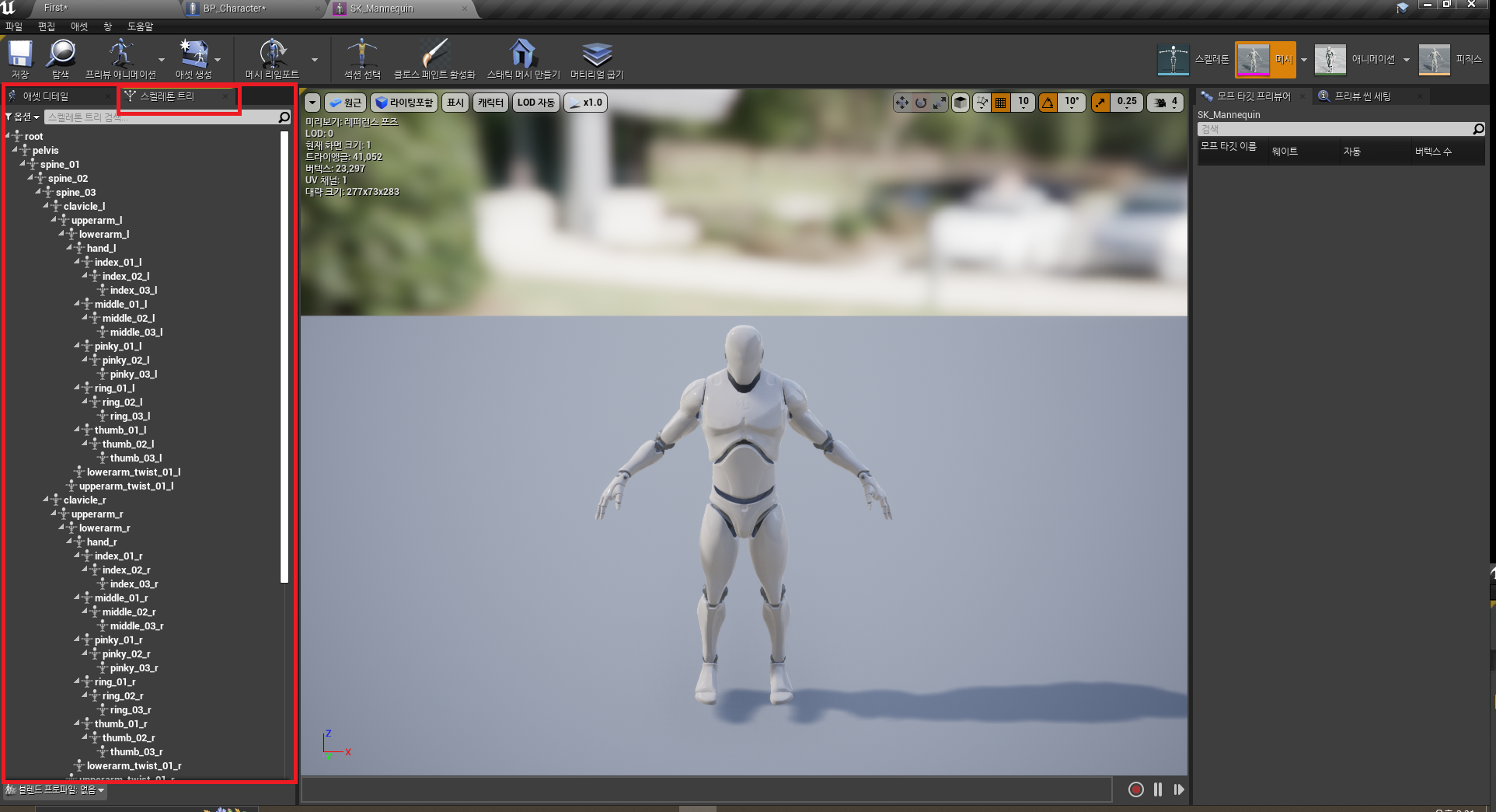Click the Make Static Mesh (스태틱 메시 만들기) icon
Image resolution: width=1496 pixels, height=812 pixels.
[x=523, y=54]
